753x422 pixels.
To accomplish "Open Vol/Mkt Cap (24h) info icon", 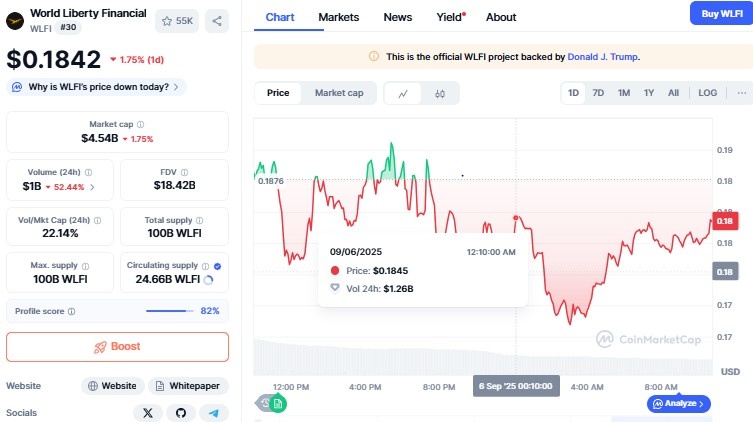I will pos(97,220).
